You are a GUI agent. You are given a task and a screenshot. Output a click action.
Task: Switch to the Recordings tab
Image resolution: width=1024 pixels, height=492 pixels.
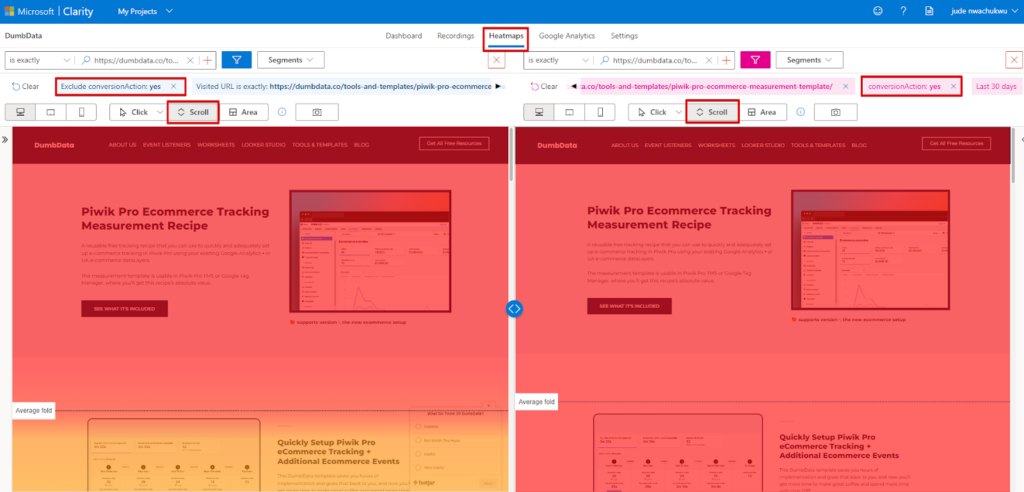456,36
